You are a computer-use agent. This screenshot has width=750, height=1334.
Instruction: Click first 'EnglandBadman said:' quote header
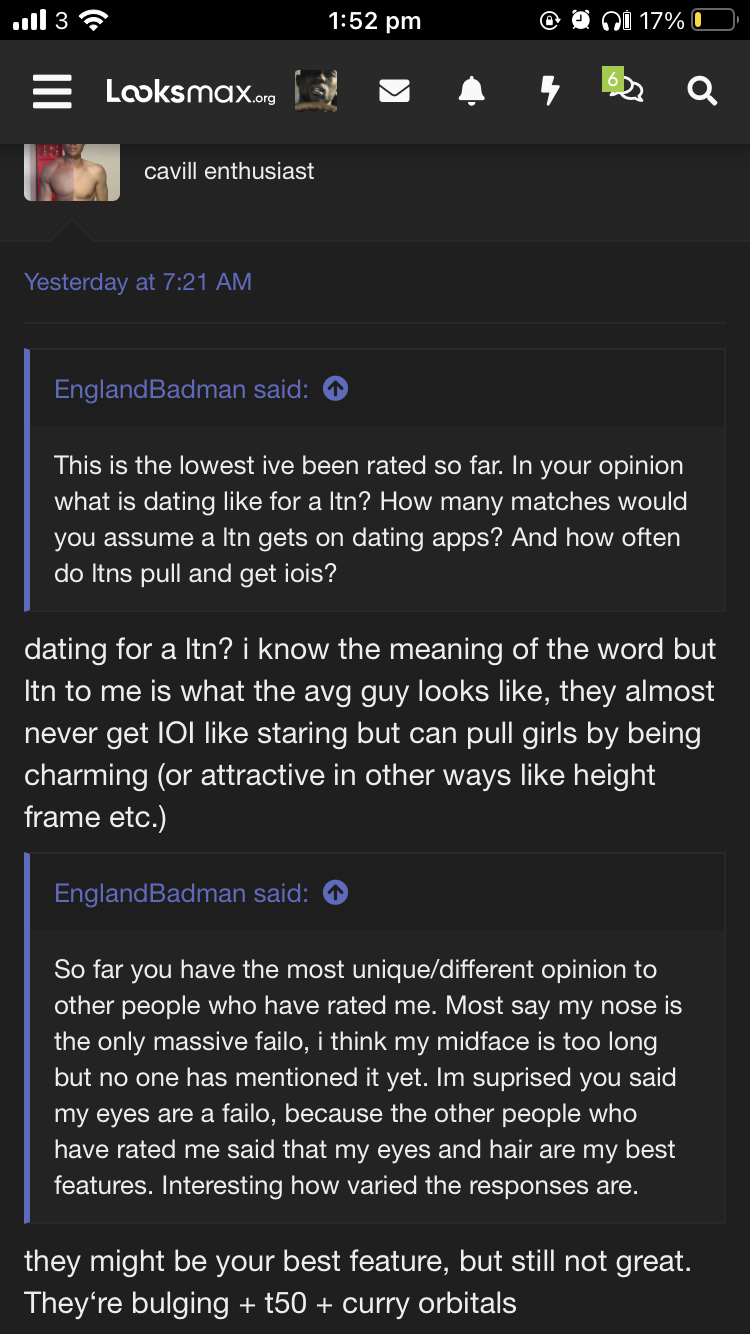click(181, 389)
